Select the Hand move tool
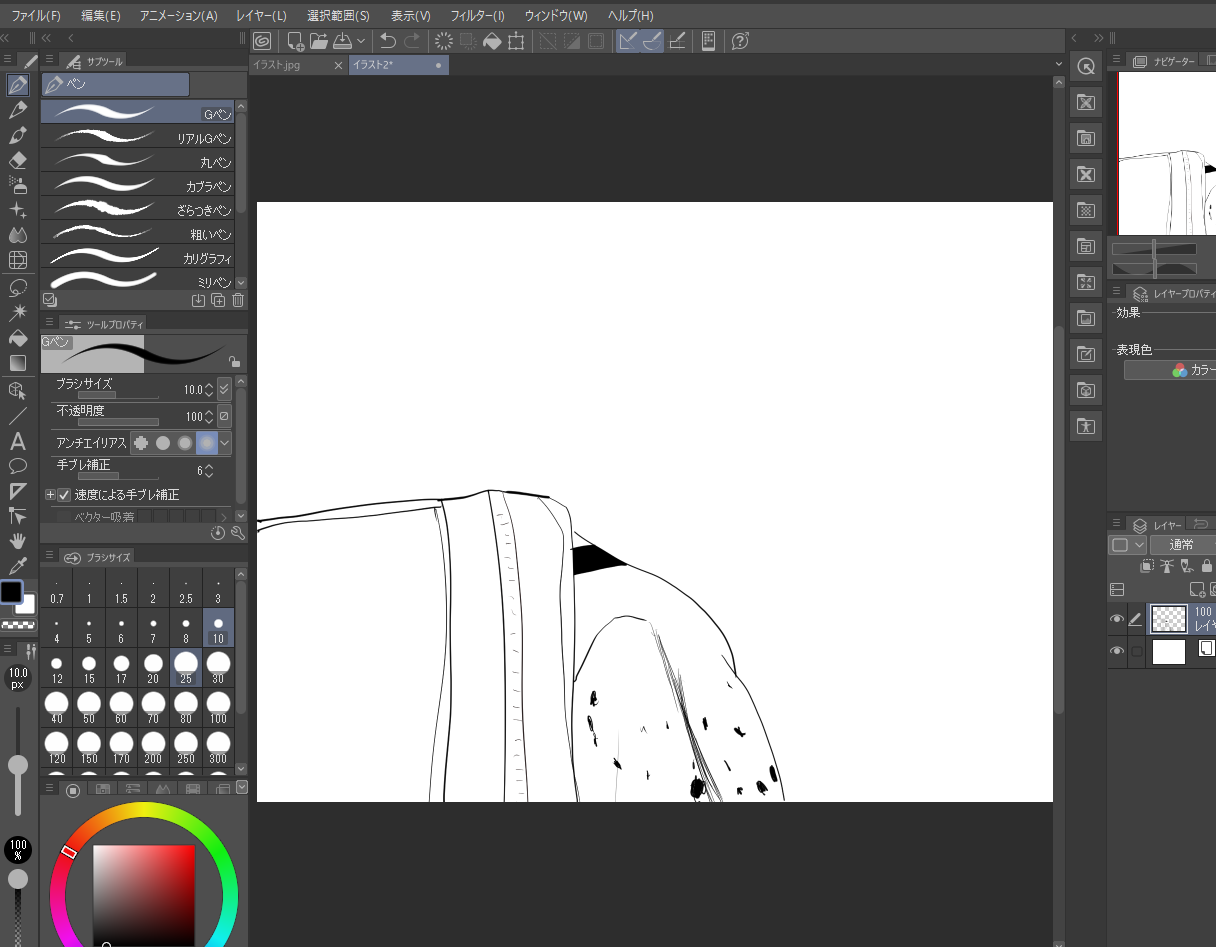The height and width of the screenshot is (947, 1216). (x=18, y=541)
